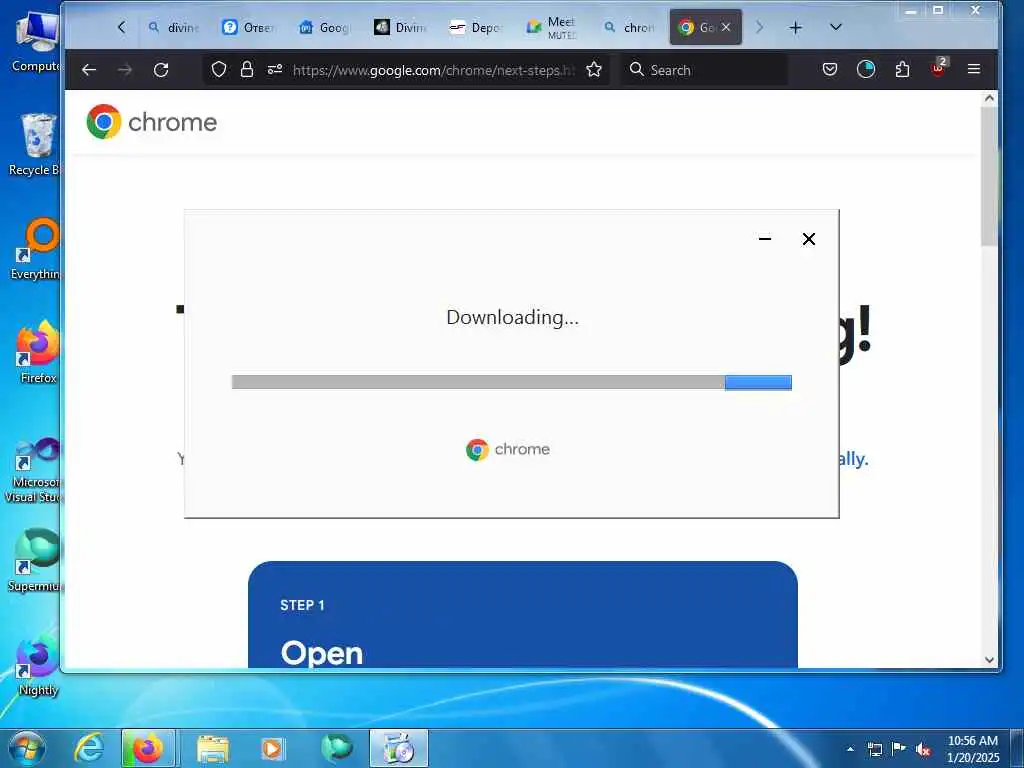
Task: Open the Recycle Bin desktop icon
Action: 37,145
